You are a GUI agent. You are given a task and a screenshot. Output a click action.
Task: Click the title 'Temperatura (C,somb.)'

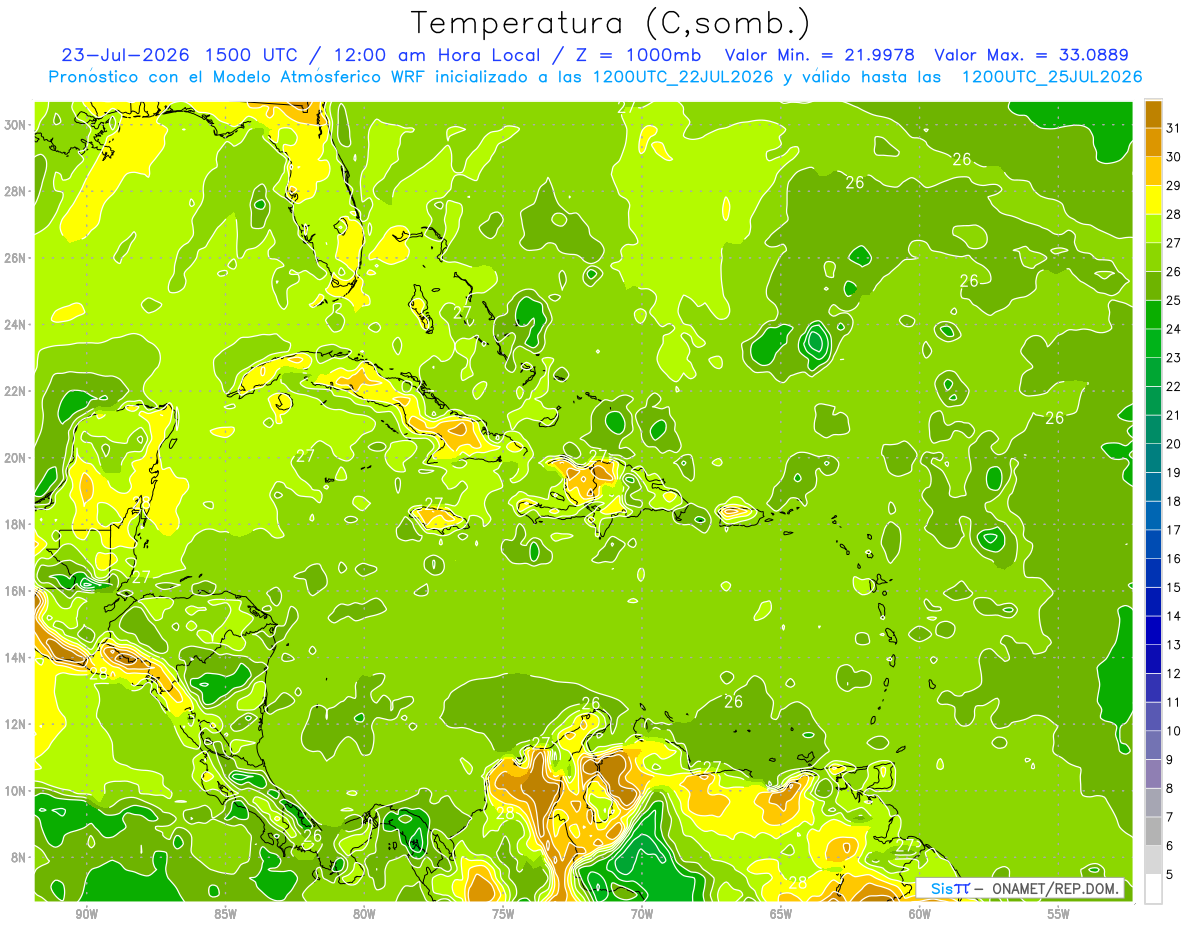coord(611,23)
